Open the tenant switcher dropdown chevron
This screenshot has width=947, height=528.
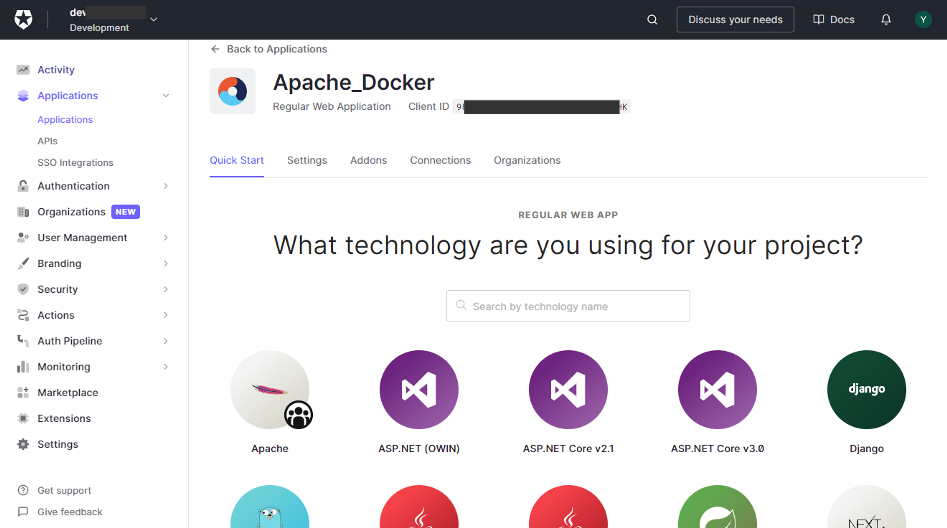point(154,19)
